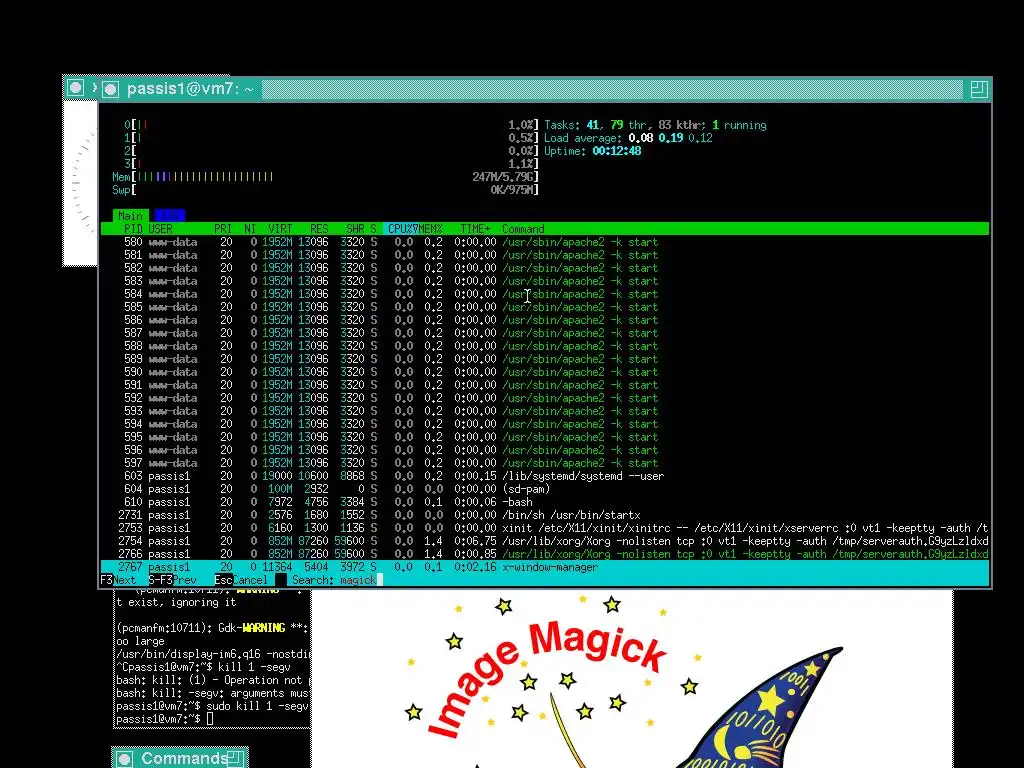Sort by the NI column header
Image resolution: width=1024 pixels, height=768 pixels.
click(x=250, y=229)
